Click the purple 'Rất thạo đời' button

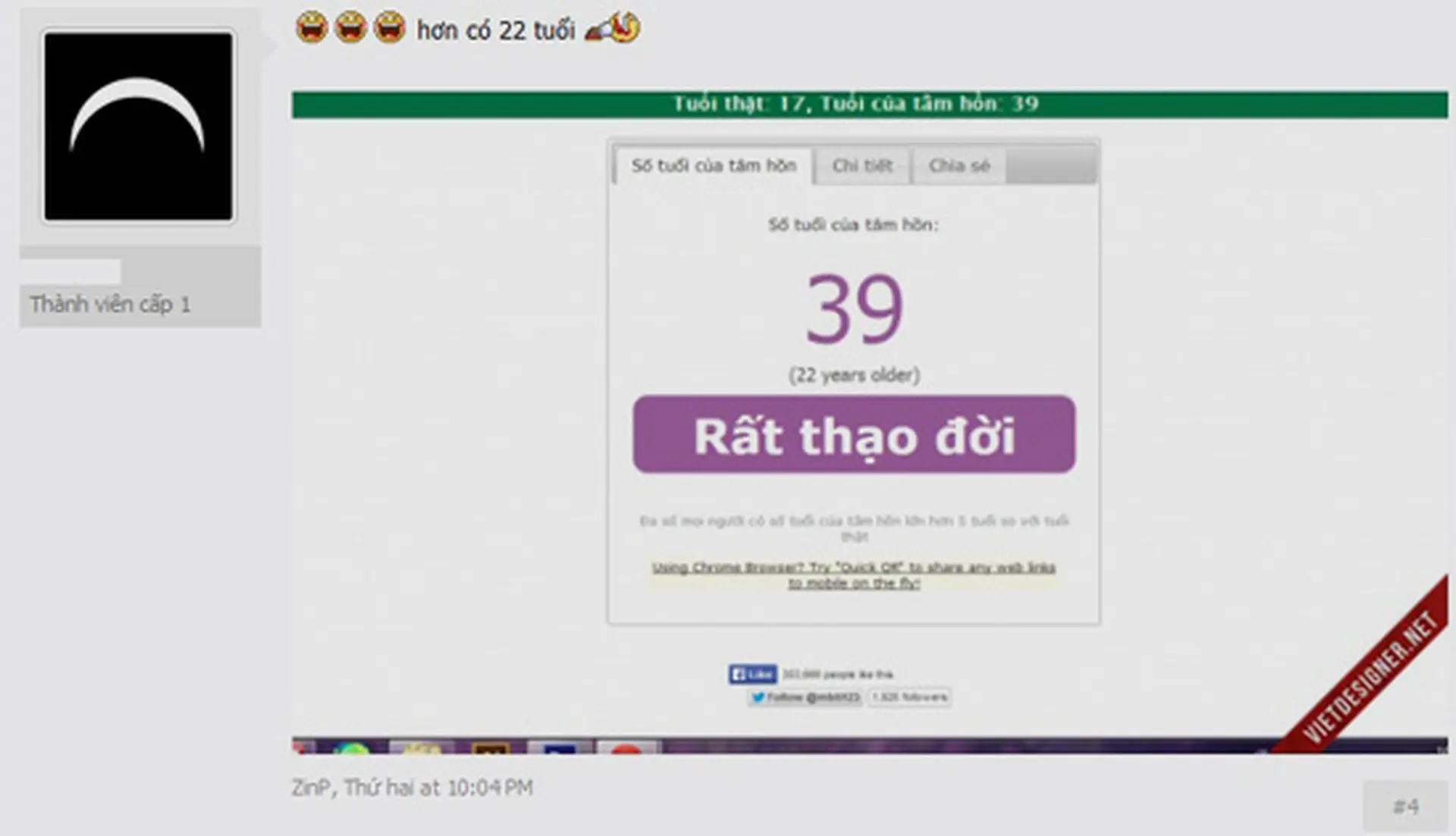point(854,434)
